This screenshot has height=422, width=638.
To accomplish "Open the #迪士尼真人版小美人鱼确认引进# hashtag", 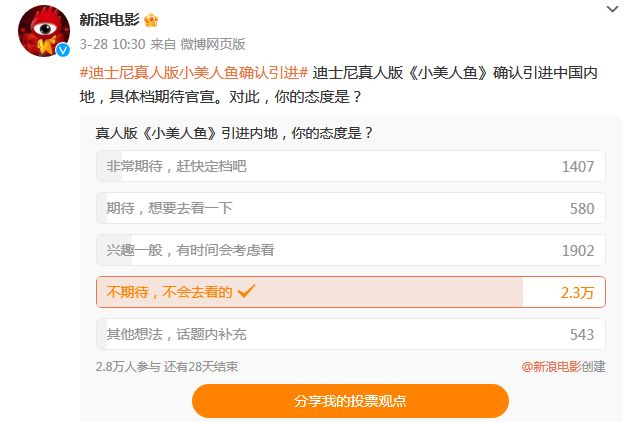I will coord(192,72).
